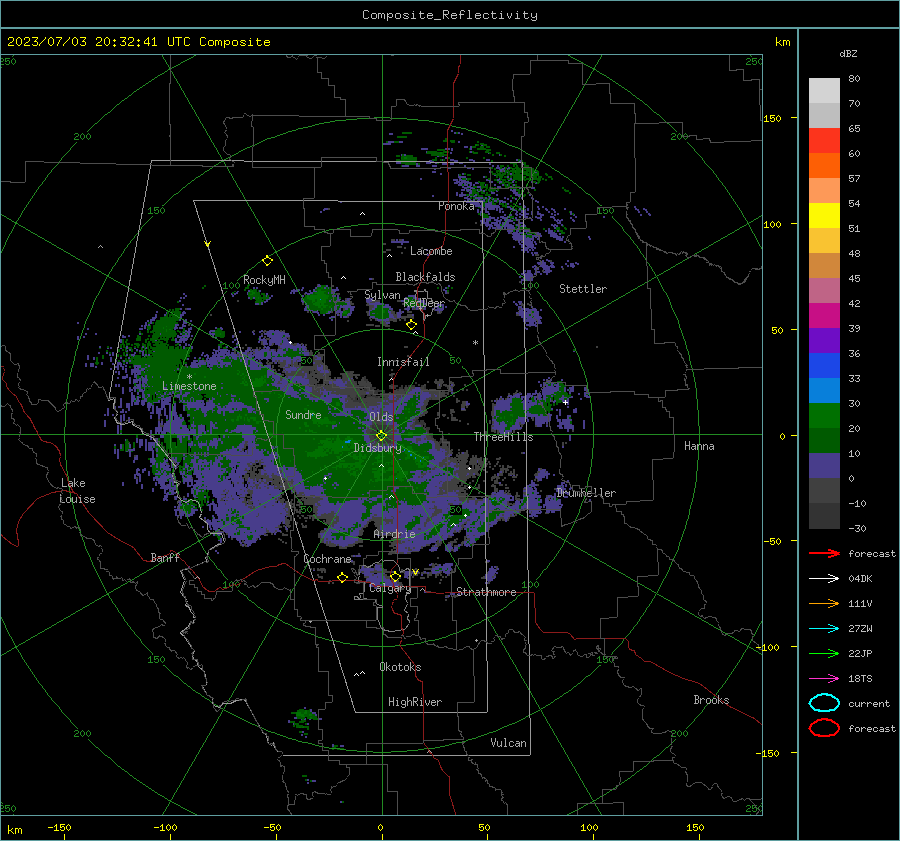Click the light gray 80 dBZ swatch
This screenshot has height=841, width=900.
point(824,91)
